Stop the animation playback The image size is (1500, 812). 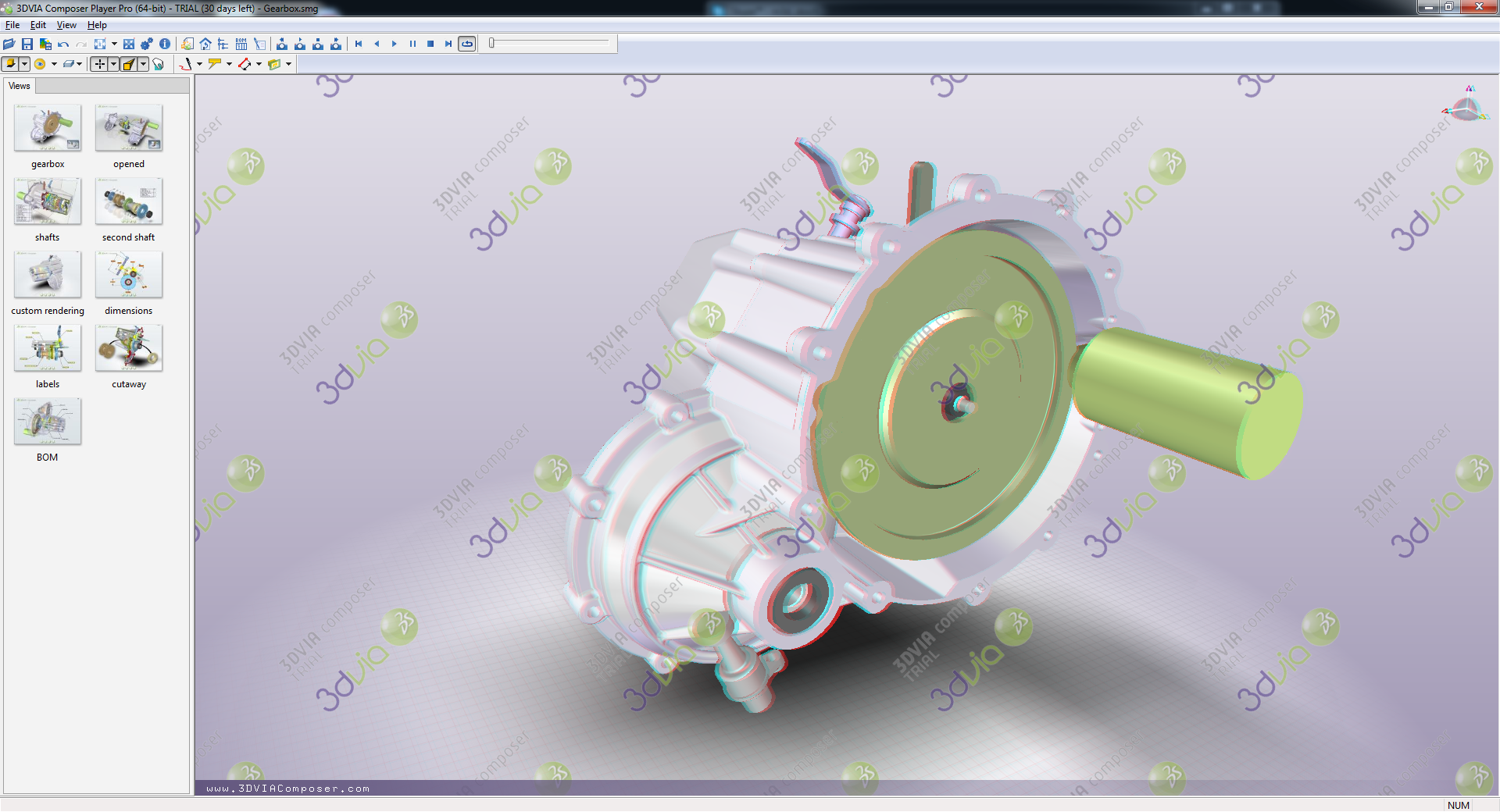point(430,45)
